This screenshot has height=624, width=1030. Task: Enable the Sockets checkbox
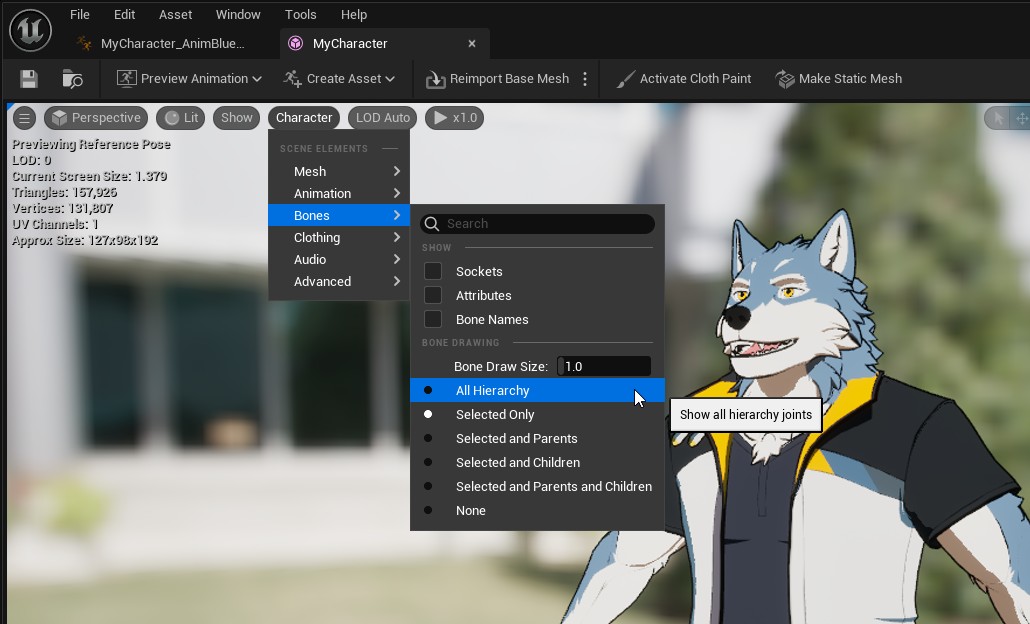pyautogui.click(x=433, y=271)
